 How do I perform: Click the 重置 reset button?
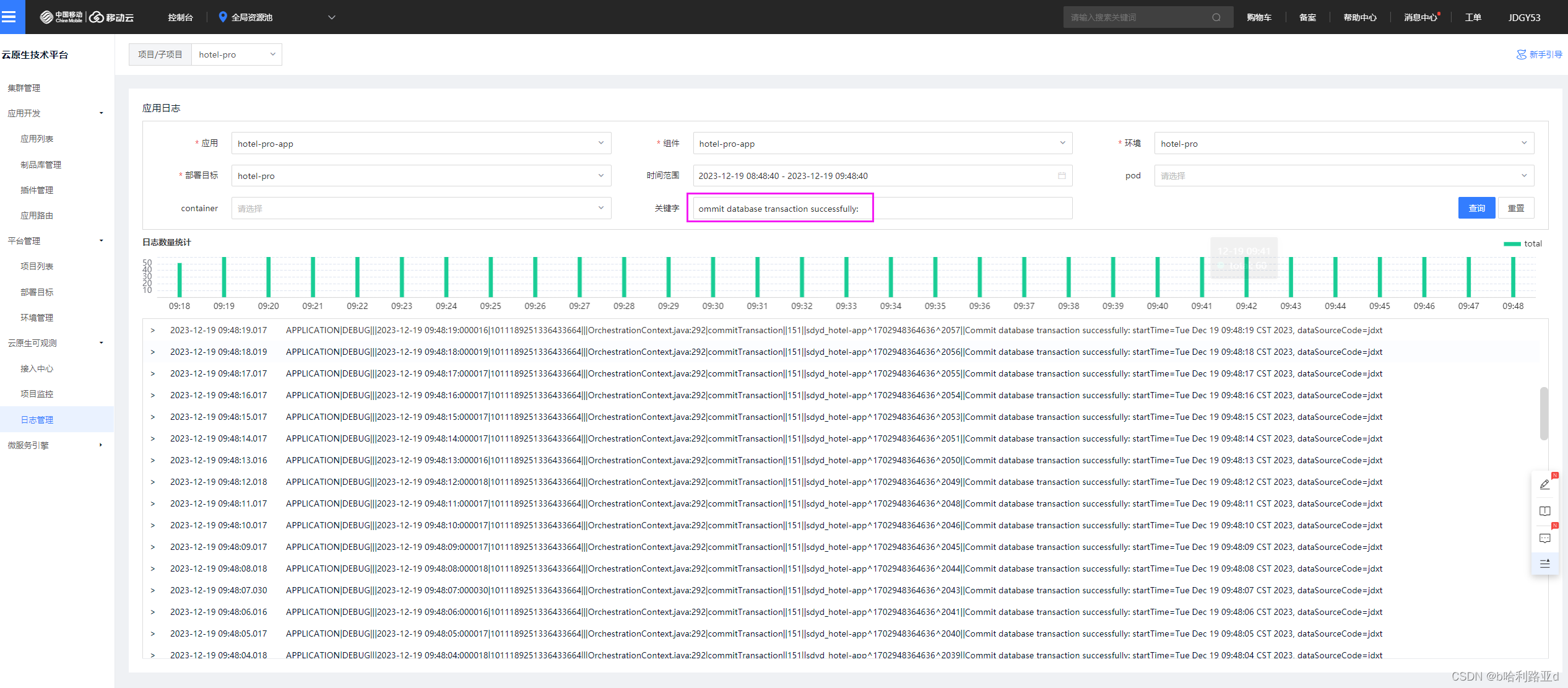point(1515,208)
